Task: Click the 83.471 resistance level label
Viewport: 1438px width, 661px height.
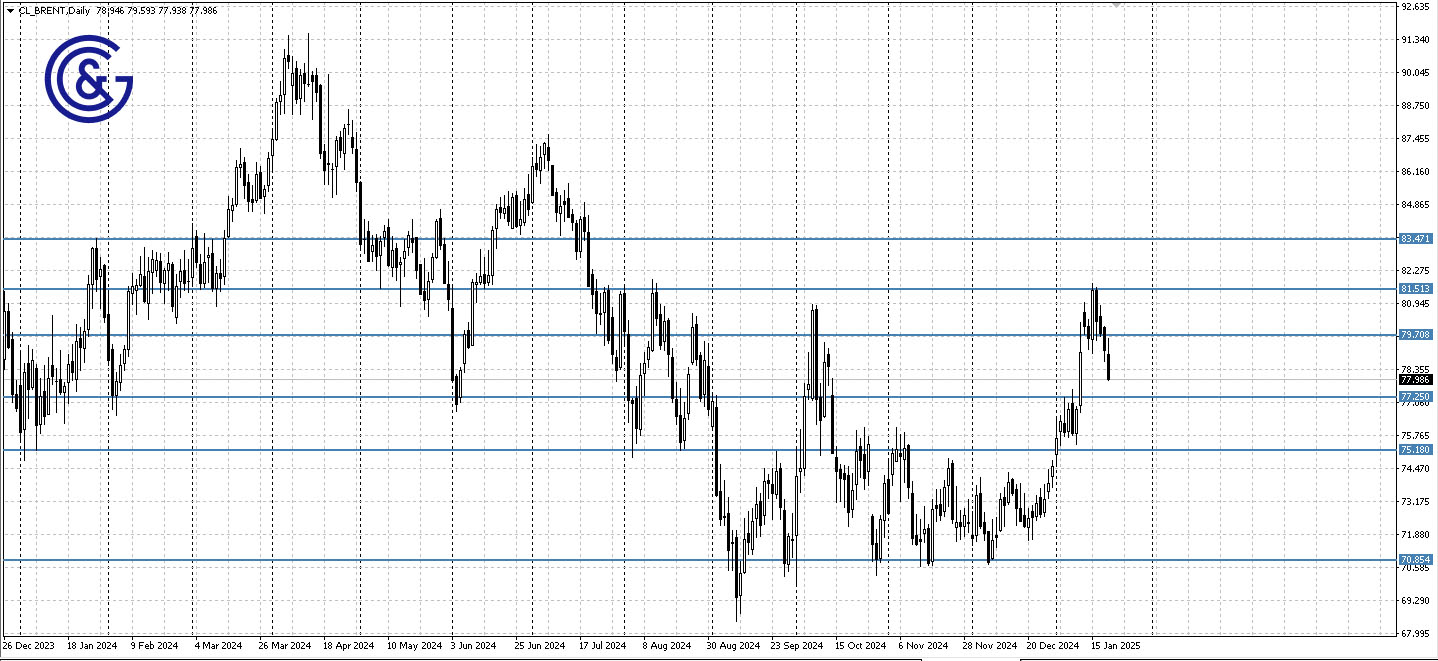Action: pyautogui.click(x=1415, y=239)
